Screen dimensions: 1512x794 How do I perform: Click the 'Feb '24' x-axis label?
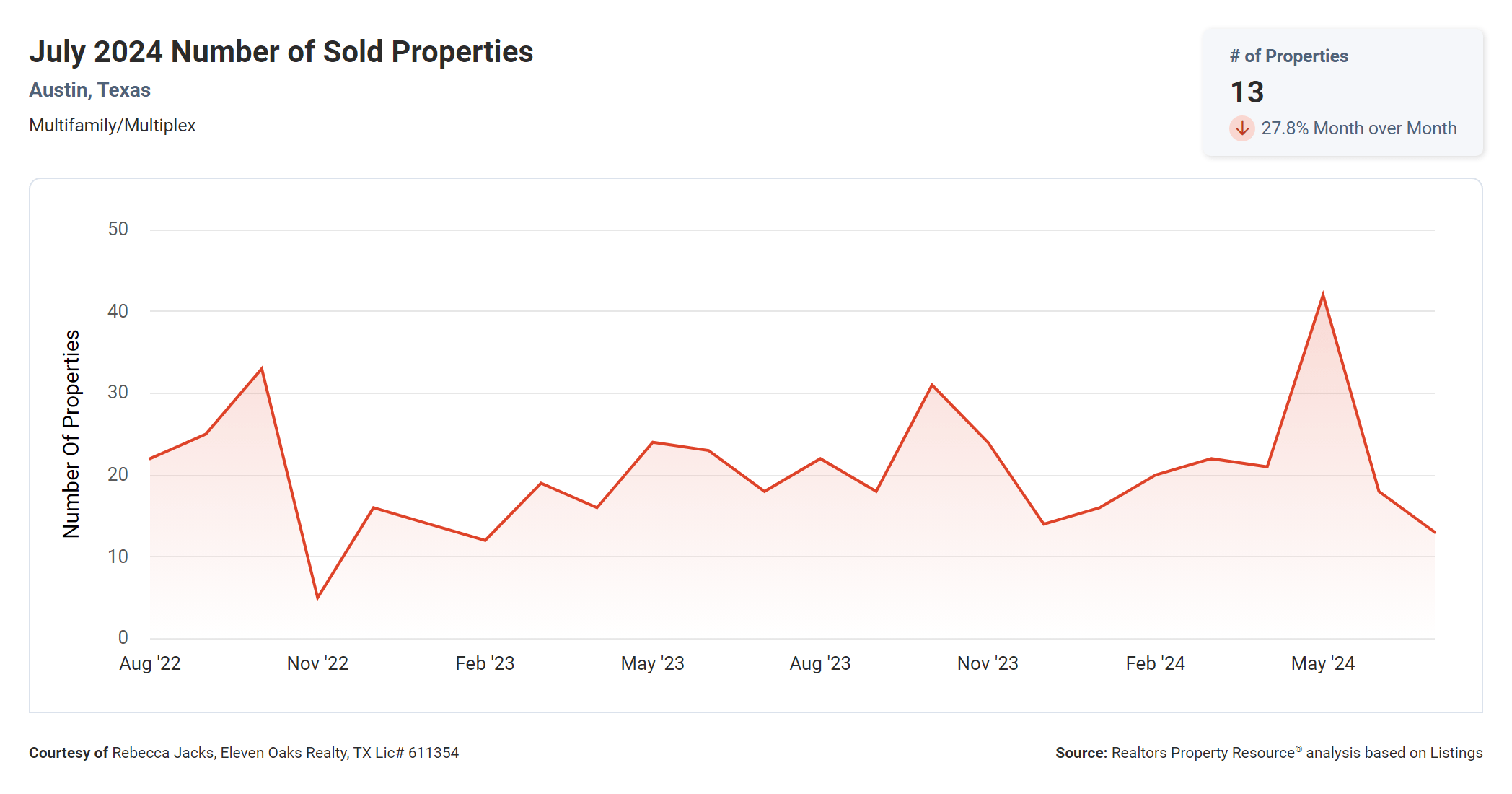pos(1155,663)
